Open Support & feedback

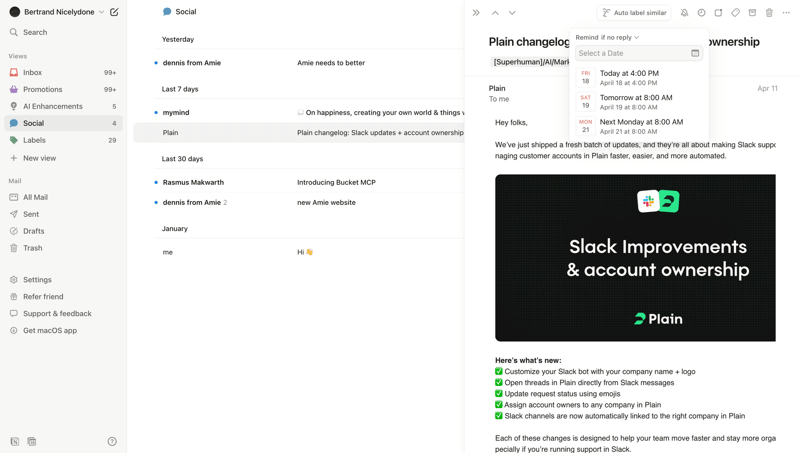[x=63, y=313]
